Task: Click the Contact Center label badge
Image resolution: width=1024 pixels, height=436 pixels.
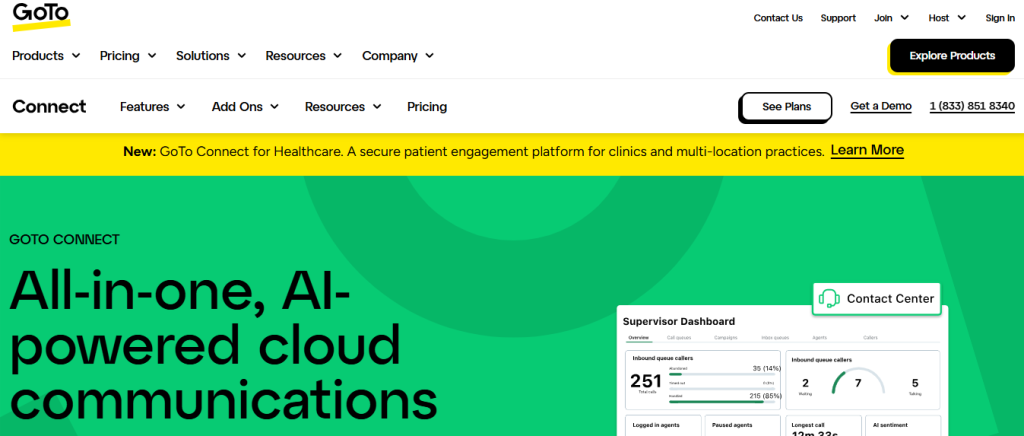Action: tap(876, 299)
